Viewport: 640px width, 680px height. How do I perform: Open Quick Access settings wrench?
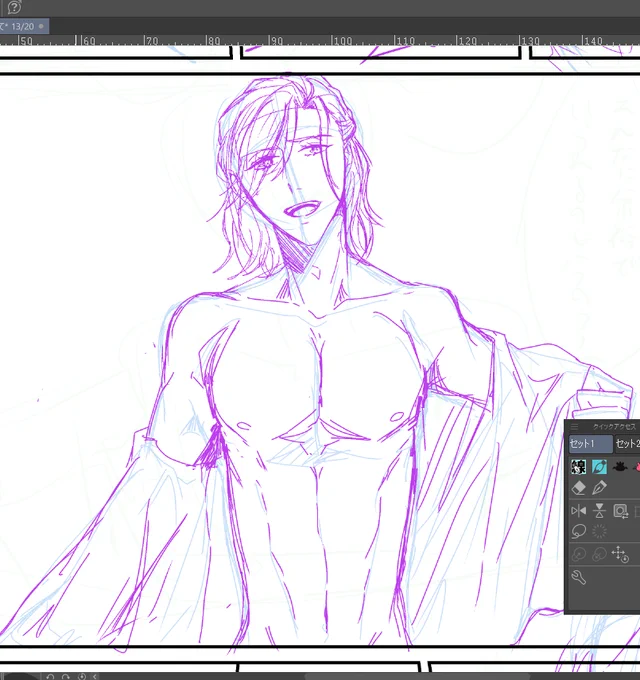tap(578, 577)
